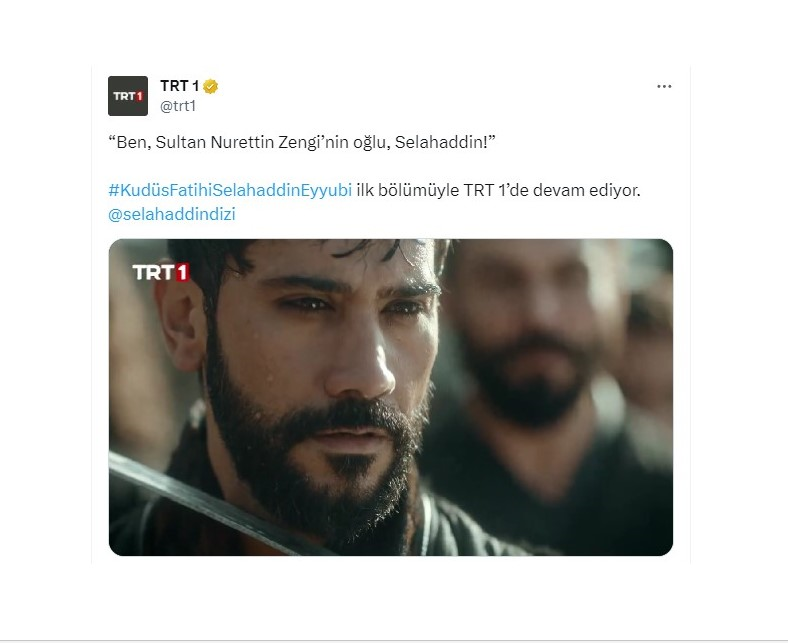Open the #KudüsFatihiSelahaddinEyyubi hashtag

click(230, 191)
